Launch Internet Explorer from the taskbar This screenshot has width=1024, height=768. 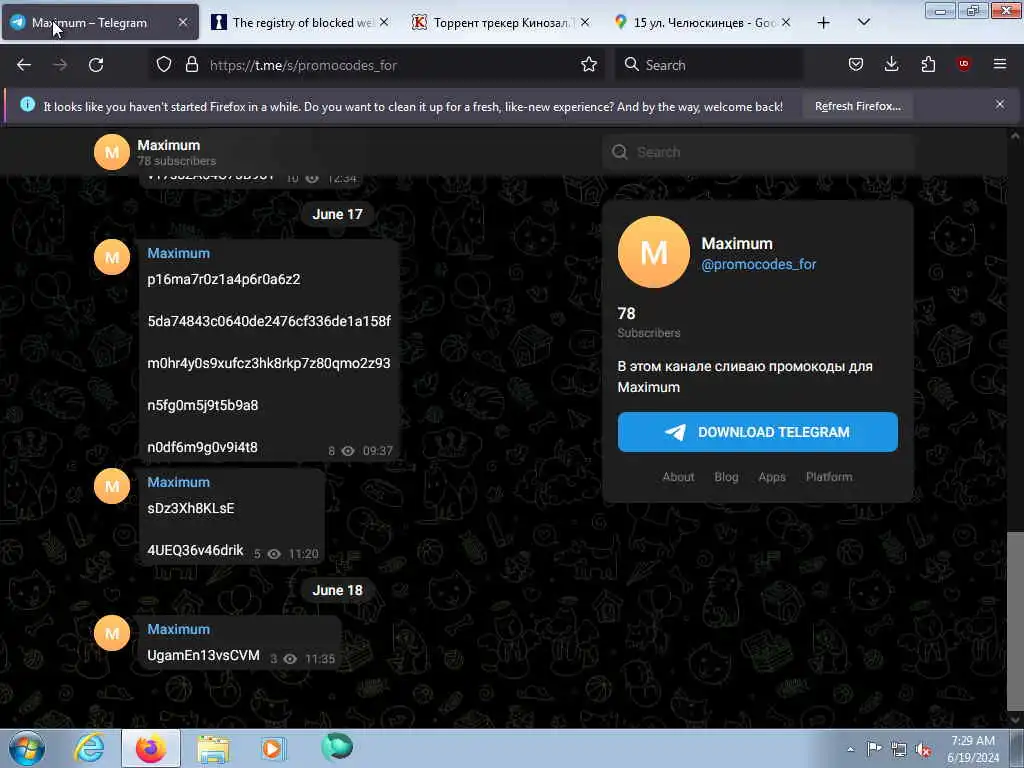[x=89, y=748]
